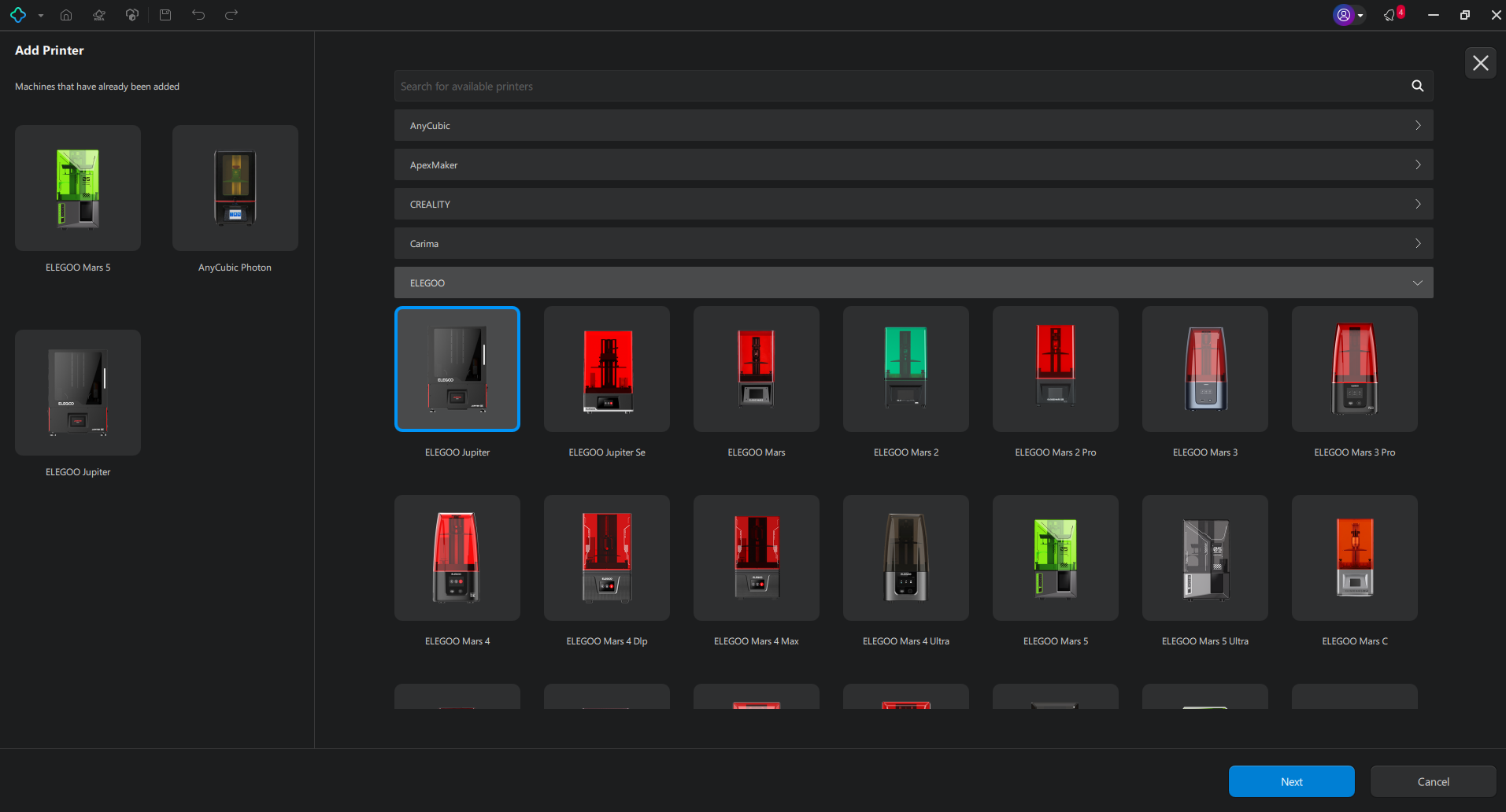Select the ELEGOO Mars printer thumbnail
This screenshot has height=812, width=1506.
tap(757, 369)
